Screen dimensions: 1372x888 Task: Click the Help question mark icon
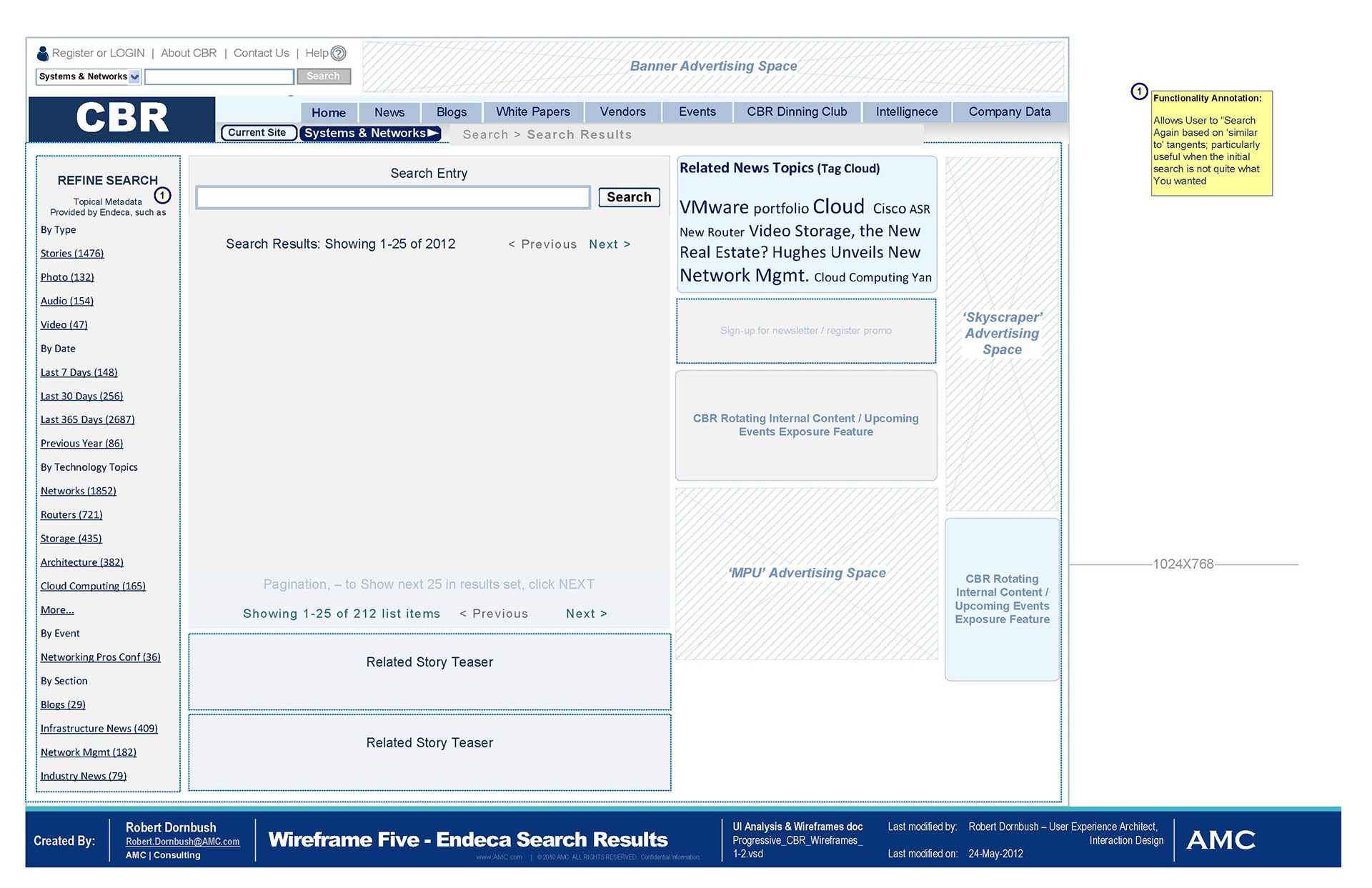339,54
